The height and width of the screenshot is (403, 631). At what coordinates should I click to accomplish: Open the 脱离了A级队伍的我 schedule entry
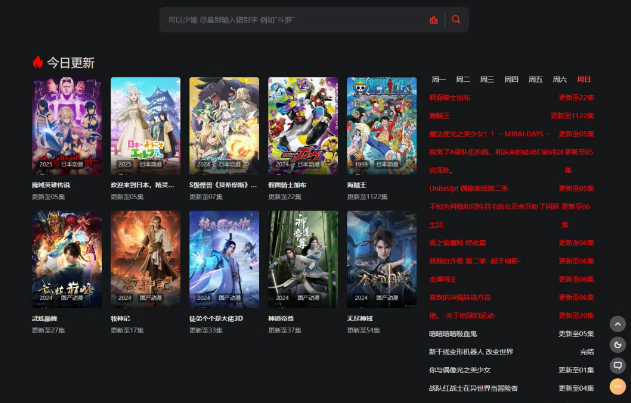click(x=511, y=161)
